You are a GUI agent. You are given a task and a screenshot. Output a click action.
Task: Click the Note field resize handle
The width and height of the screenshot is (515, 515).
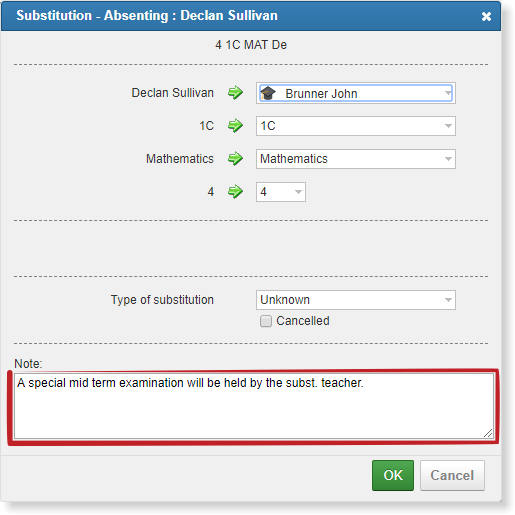pyautogui.click(x=488, y=433)
